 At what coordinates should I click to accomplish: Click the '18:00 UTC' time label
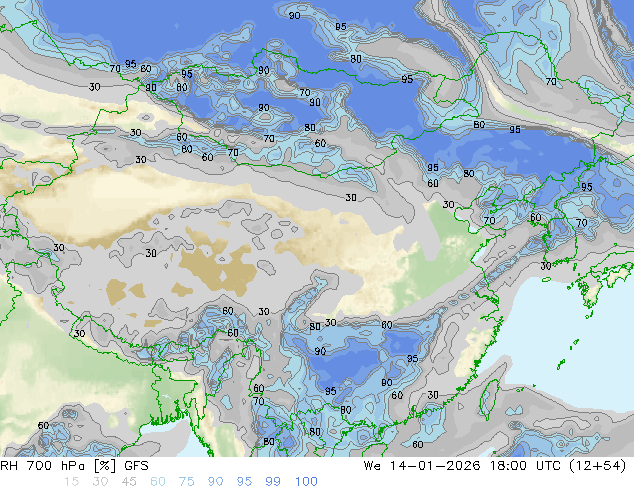pos(525,466)
